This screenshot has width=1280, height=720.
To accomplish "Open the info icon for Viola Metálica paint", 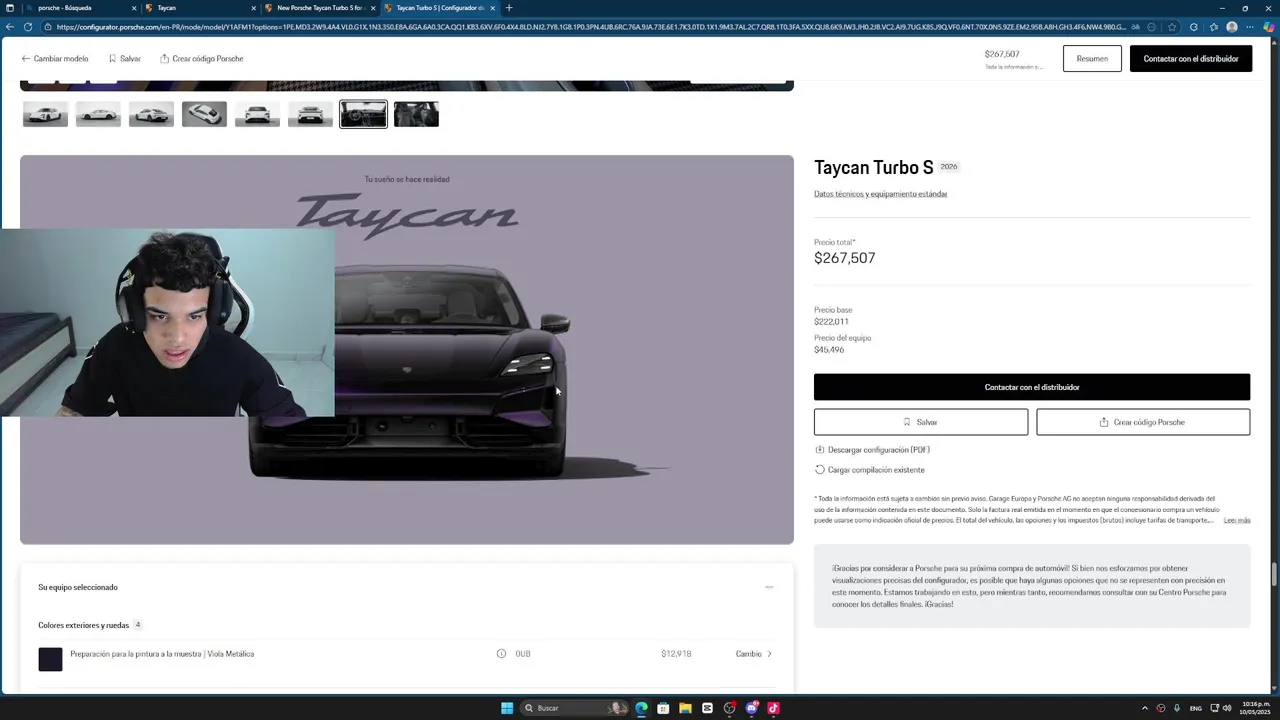I will pyautogui.click(x=501, y=654).
